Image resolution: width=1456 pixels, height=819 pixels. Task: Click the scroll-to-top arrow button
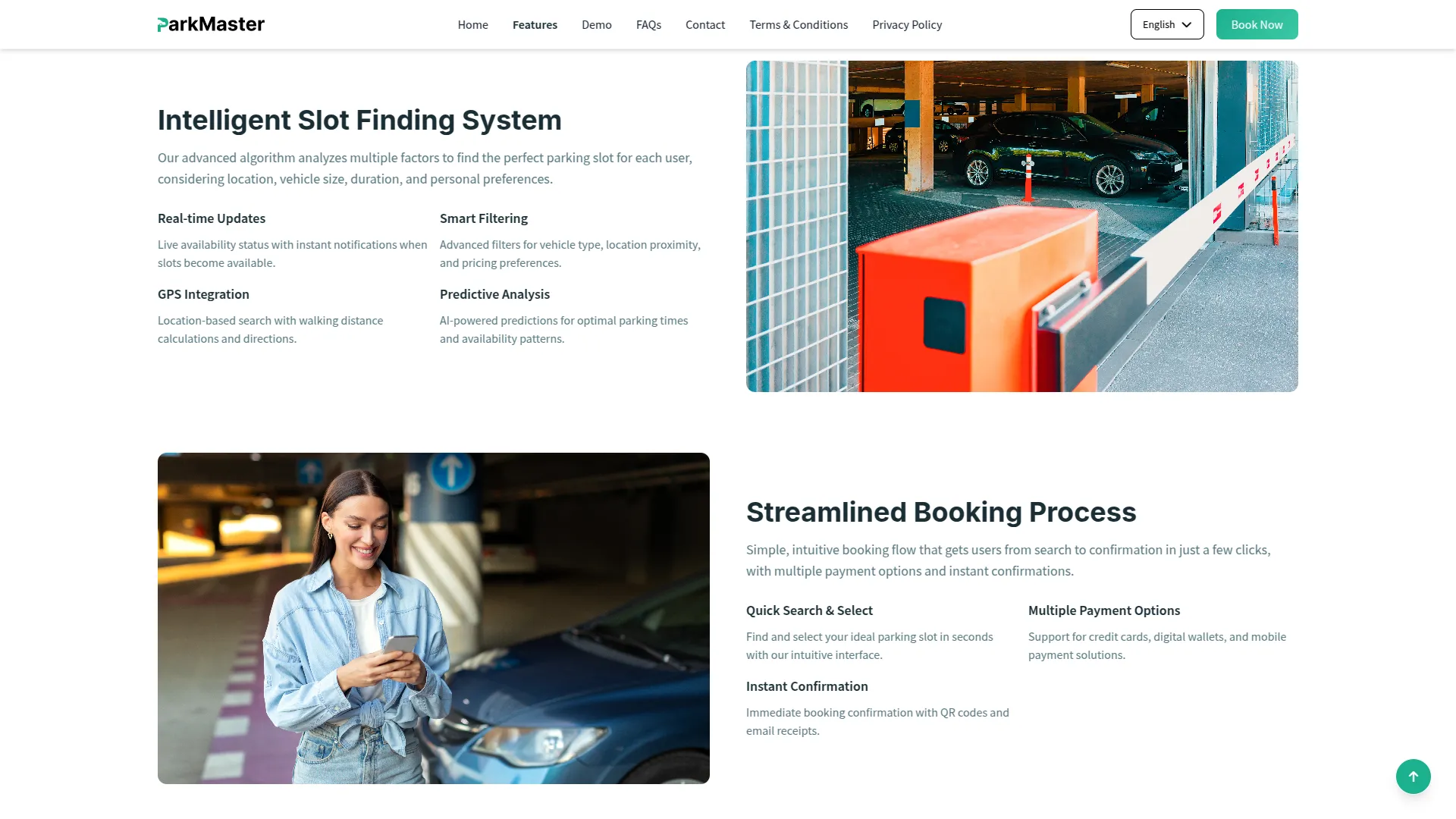(1412, 776)
